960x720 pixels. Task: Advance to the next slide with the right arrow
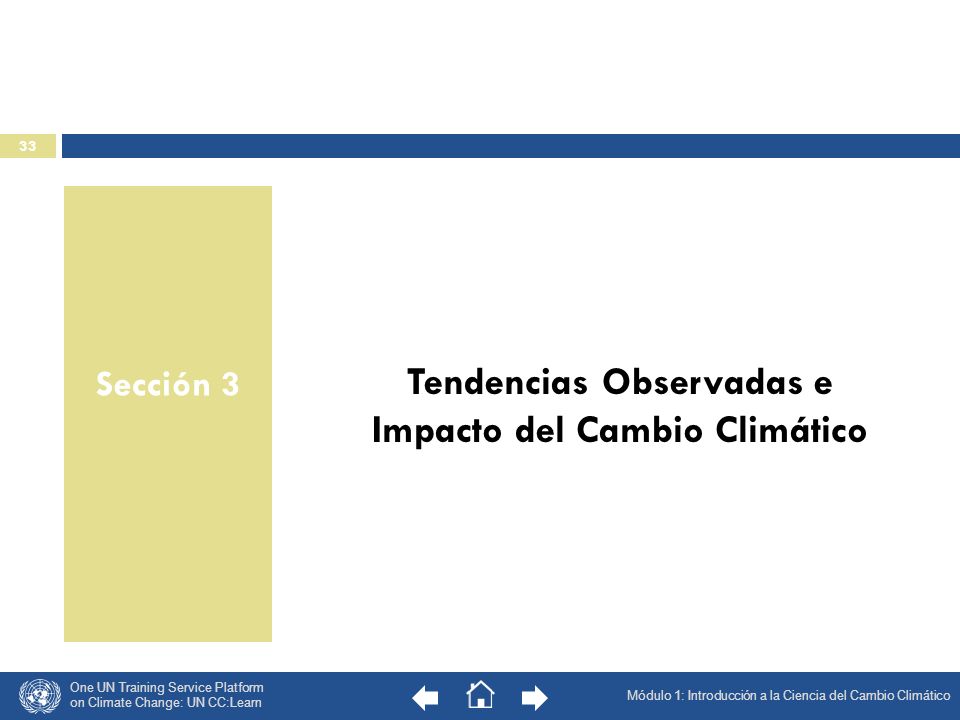coord(534,697)
